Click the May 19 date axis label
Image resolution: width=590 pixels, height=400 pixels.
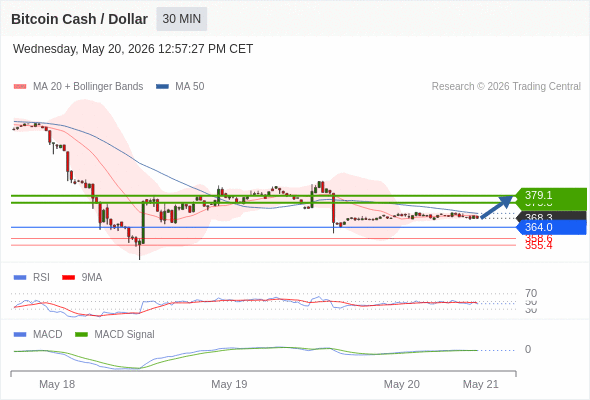pyautogui.click(x=229, y=384)
